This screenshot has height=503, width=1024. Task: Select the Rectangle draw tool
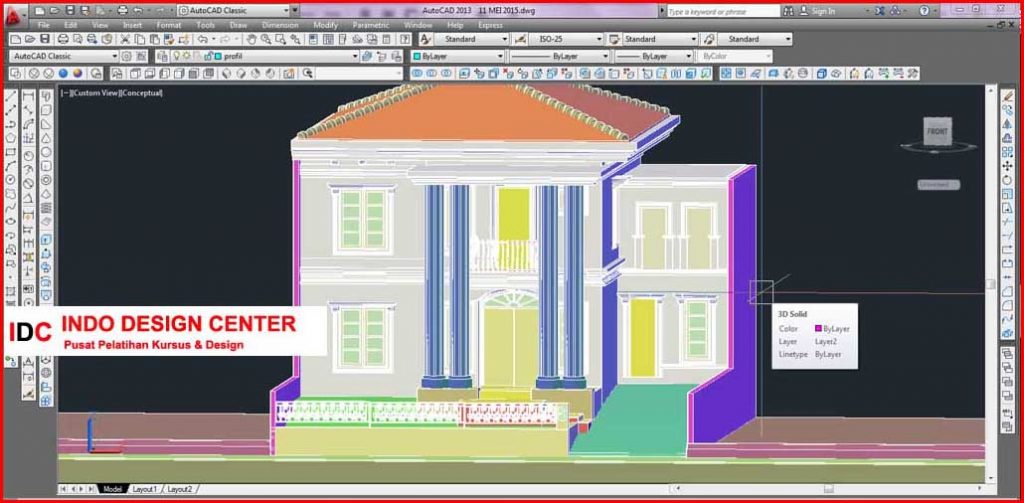tap(10, 152)
